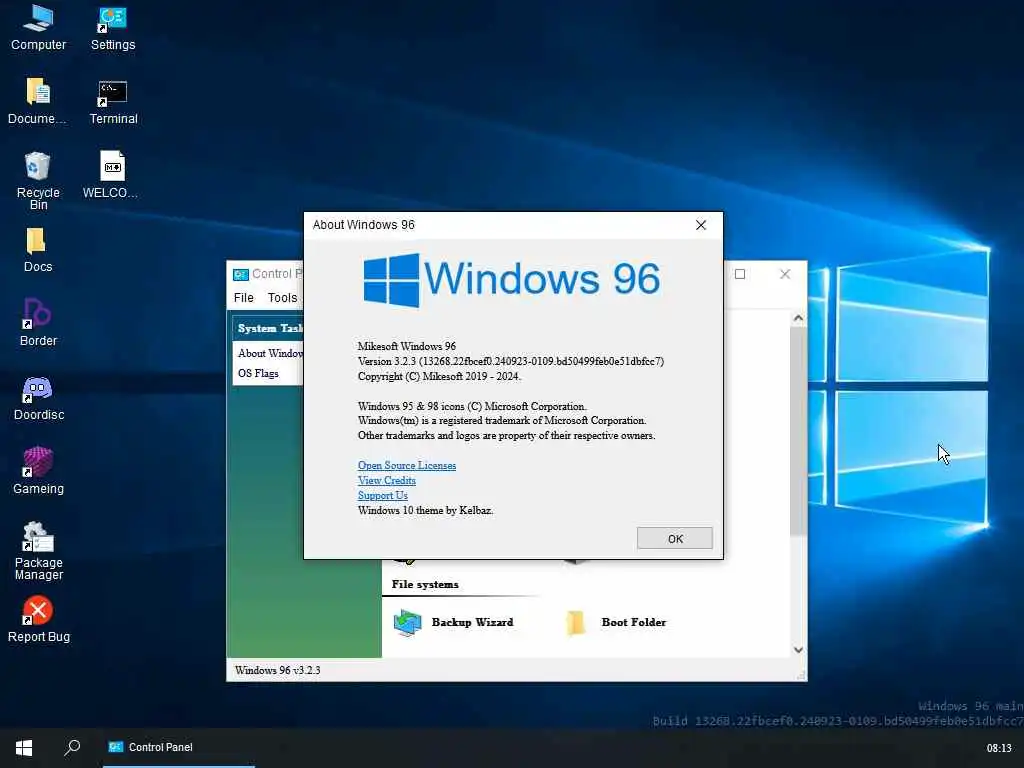Viewport: 1024px width, 768px height.
Task: Click the 'File systems' section heading
Action: coord(425,584)
